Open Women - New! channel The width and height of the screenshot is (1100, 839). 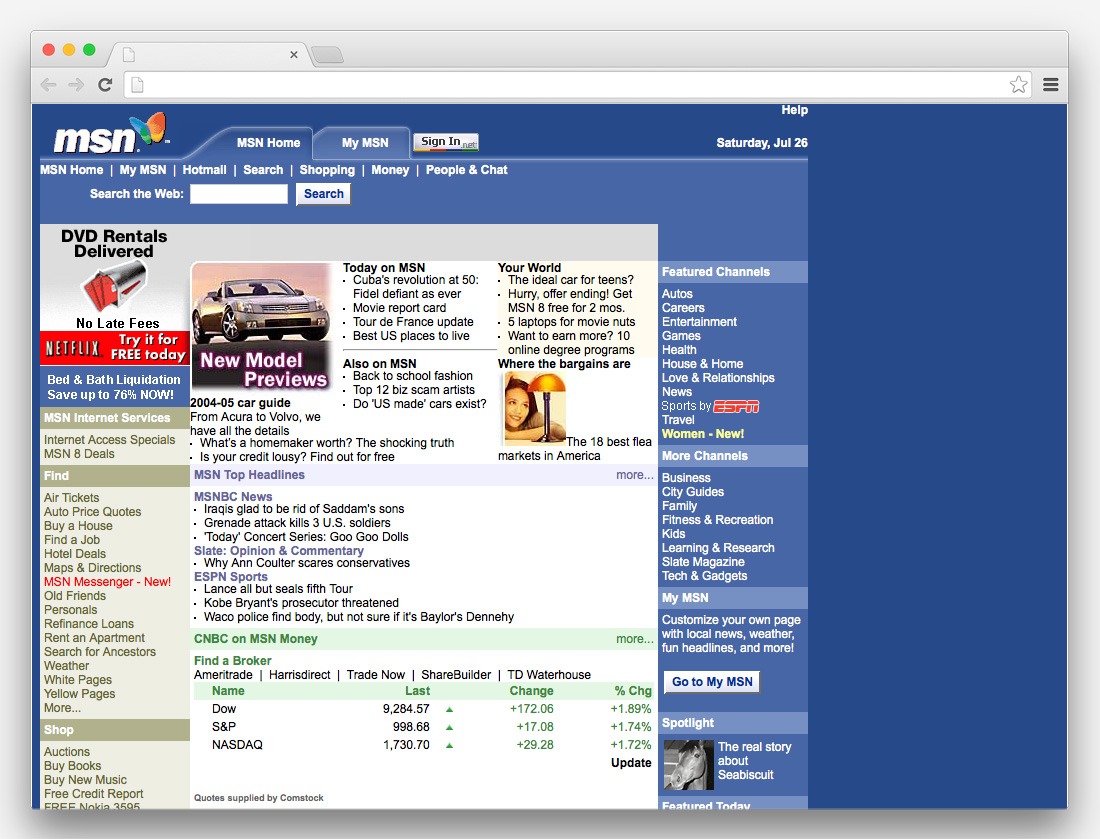point(703,434)
